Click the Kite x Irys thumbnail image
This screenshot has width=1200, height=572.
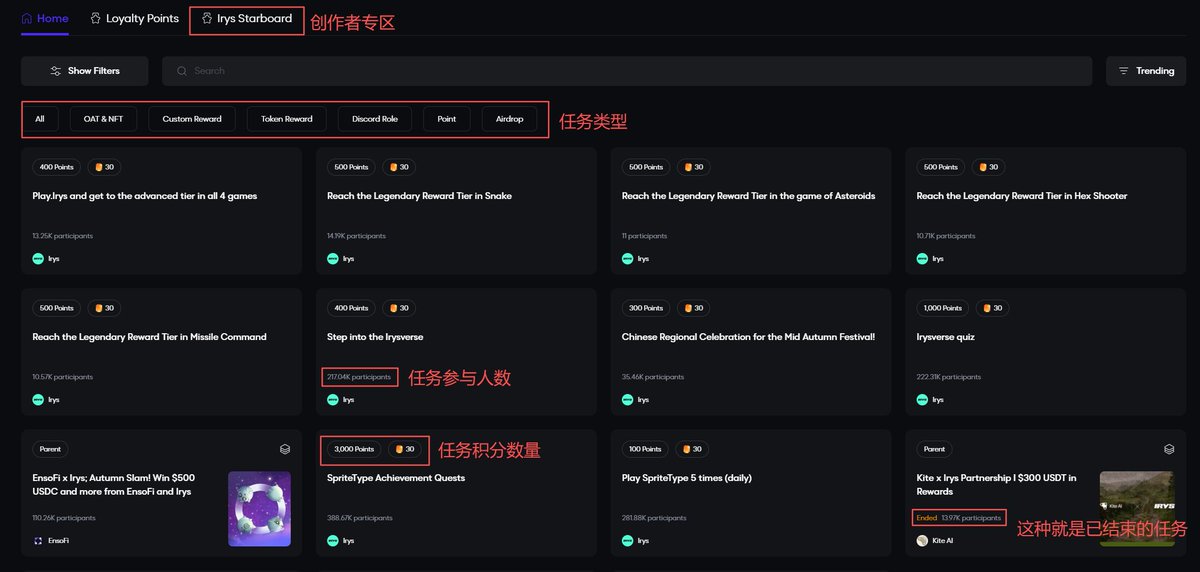click(x=1136, y=509)
